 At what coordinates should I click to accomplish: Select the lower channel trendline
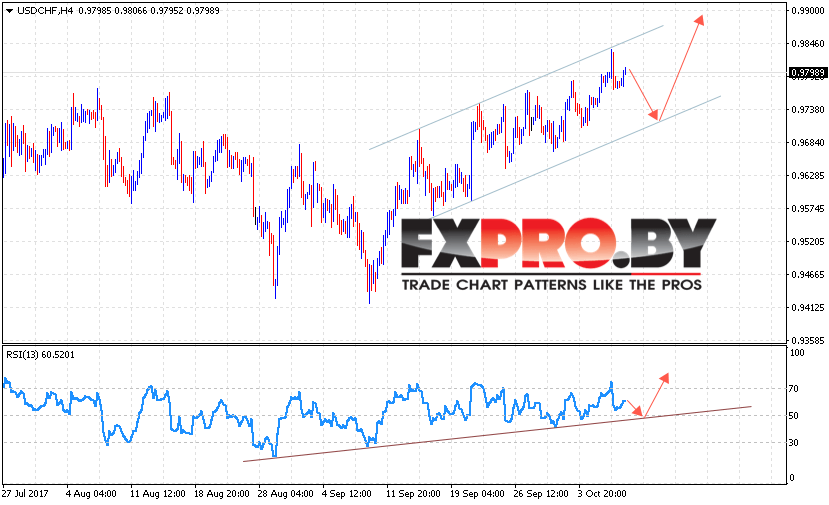[x=576, y=157]
